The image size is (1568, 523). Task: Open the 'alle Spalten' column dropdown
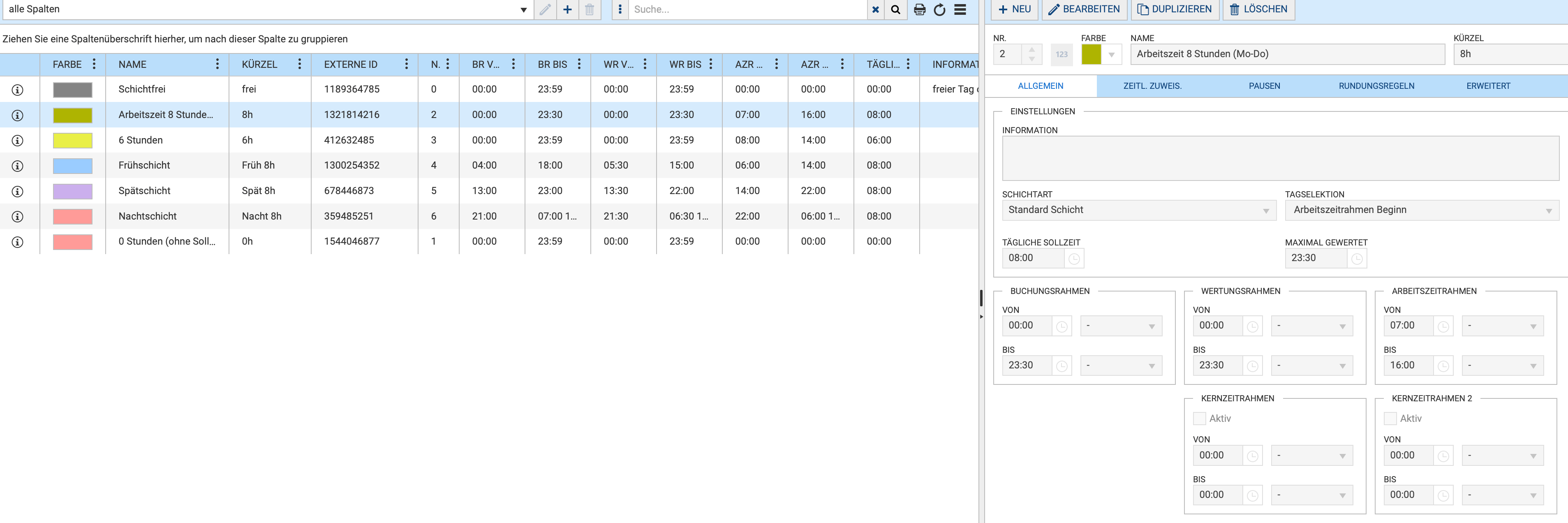tap(523, 10)
